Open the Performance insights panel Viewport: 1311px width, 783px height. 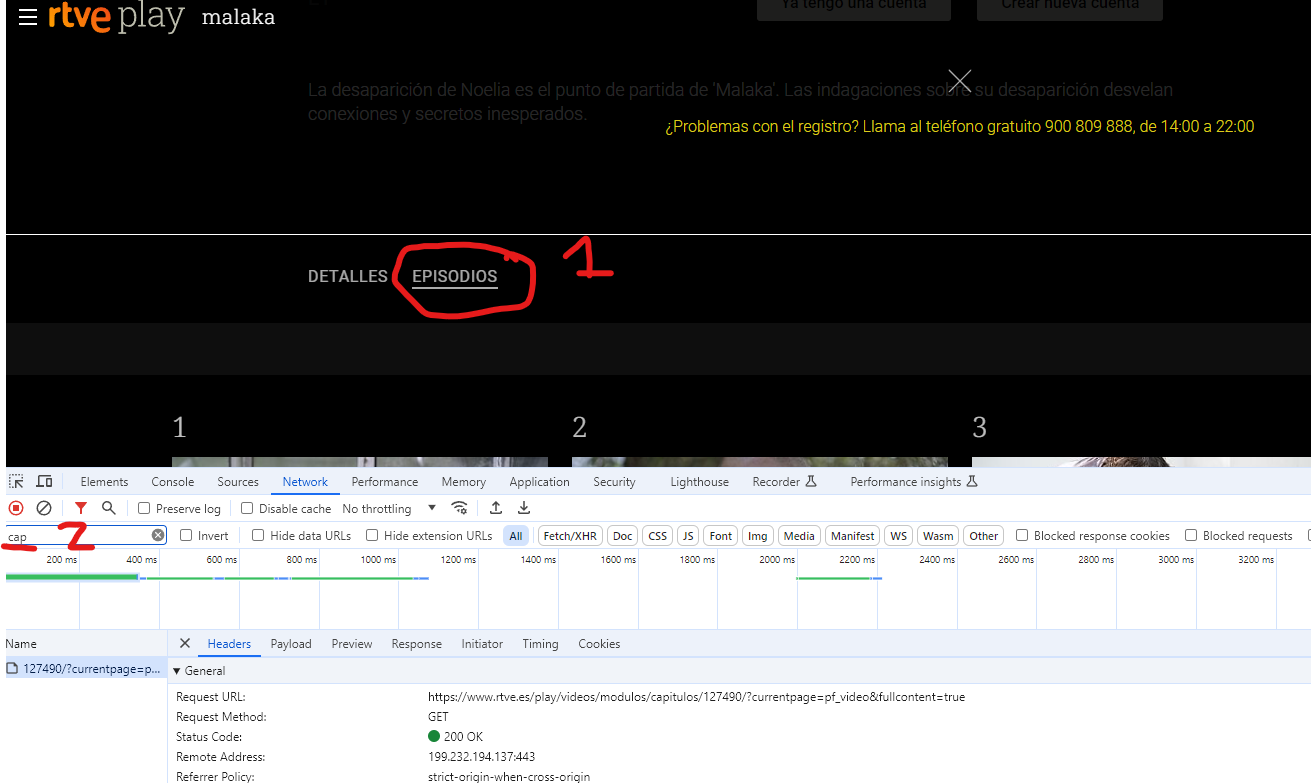913,482
